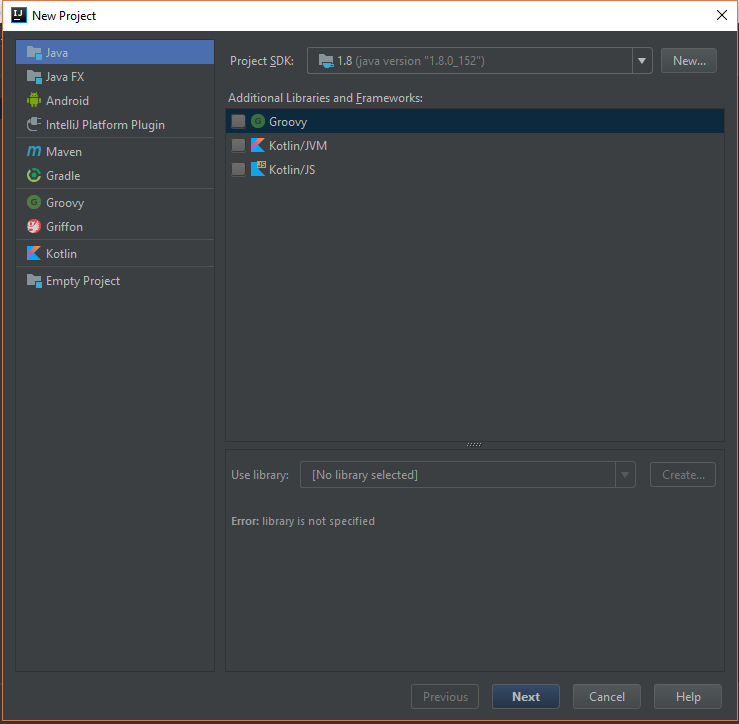Click the splitter handle between the panels
739x724 pixels.
[474, 444]
